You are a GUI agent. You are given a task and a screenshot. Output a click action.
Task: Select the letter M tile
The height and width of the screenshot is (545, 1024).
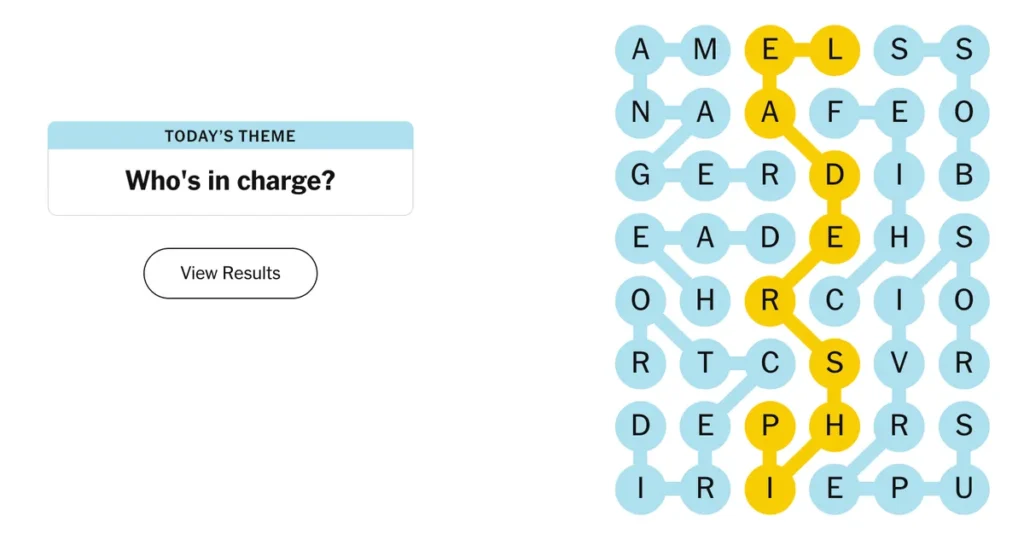(x=705, y=50)
